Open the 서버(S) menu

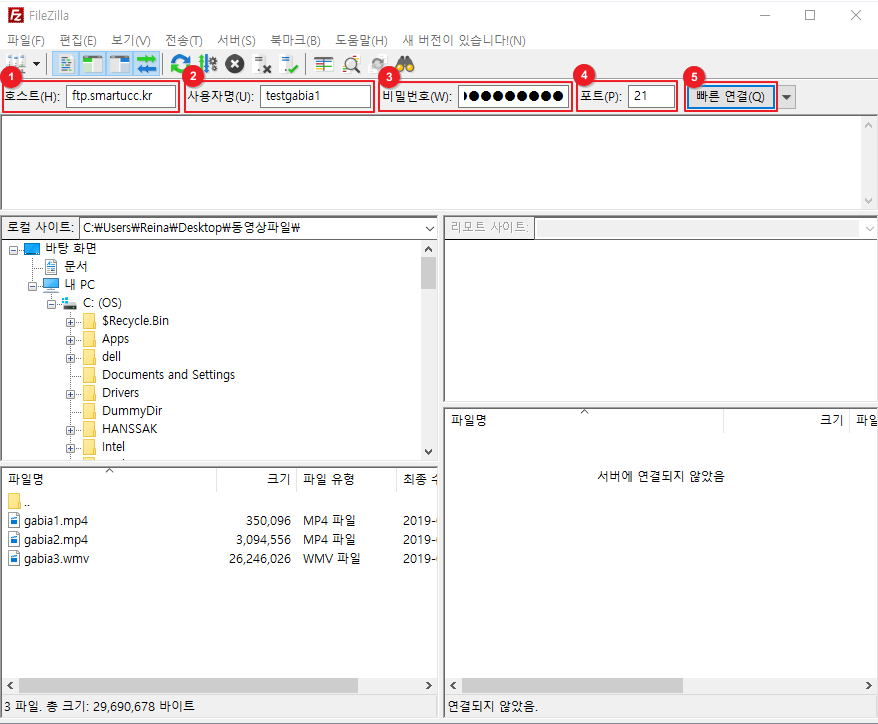coord(236,40)
